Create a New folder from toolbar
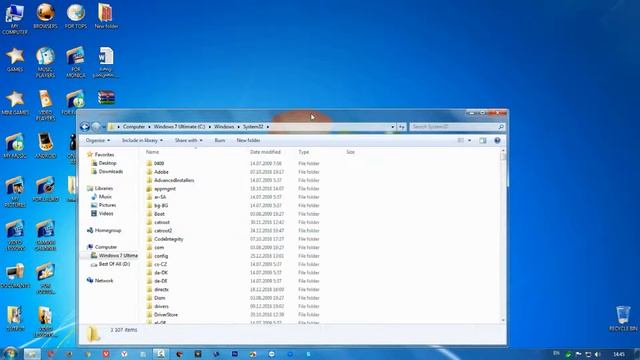The image size is (640, 360). (248, 140)
